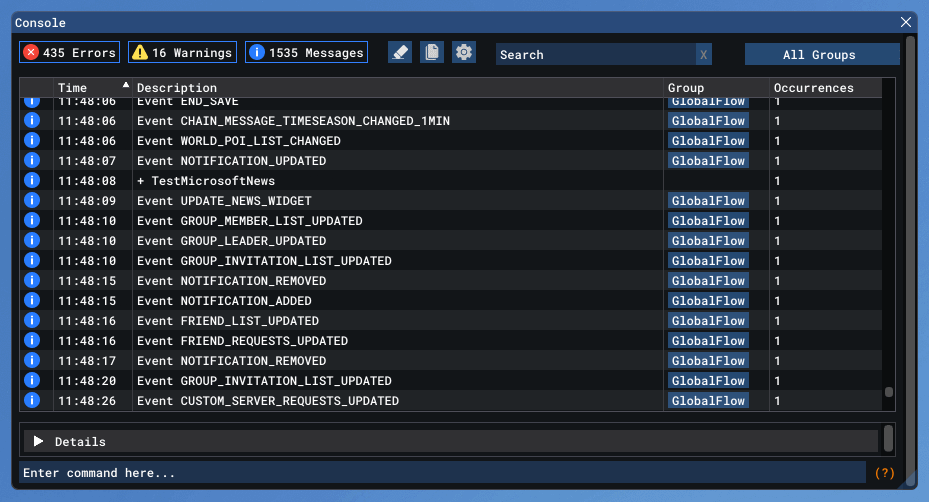The image size is (929, 502).
Task: Clear console with the eraser icon
Action: (400, 52)
